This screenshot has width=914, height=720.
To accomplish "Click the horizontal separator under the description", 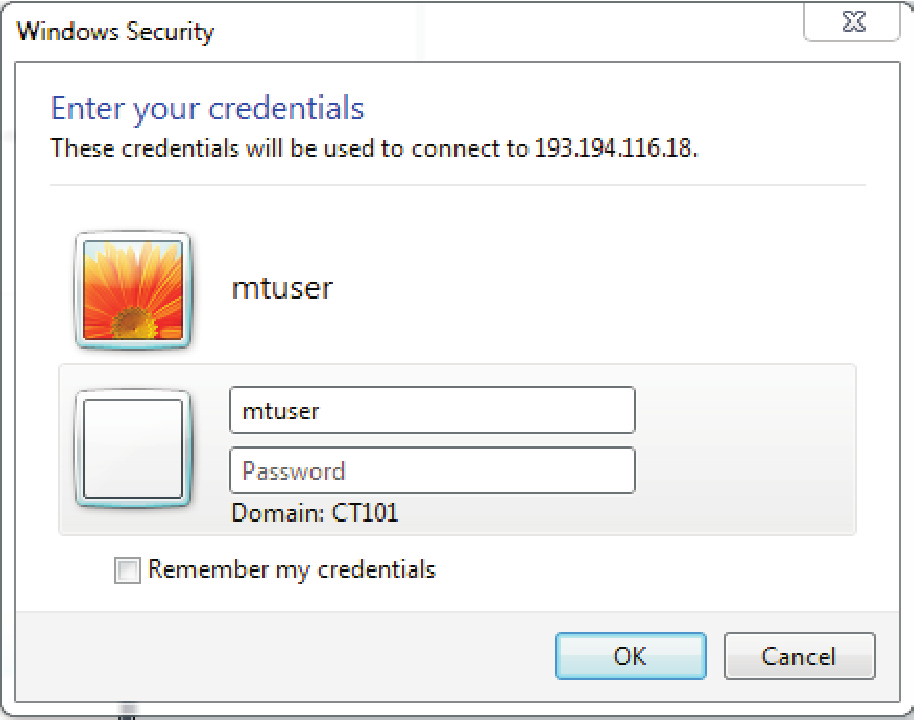I will [458, 185].
